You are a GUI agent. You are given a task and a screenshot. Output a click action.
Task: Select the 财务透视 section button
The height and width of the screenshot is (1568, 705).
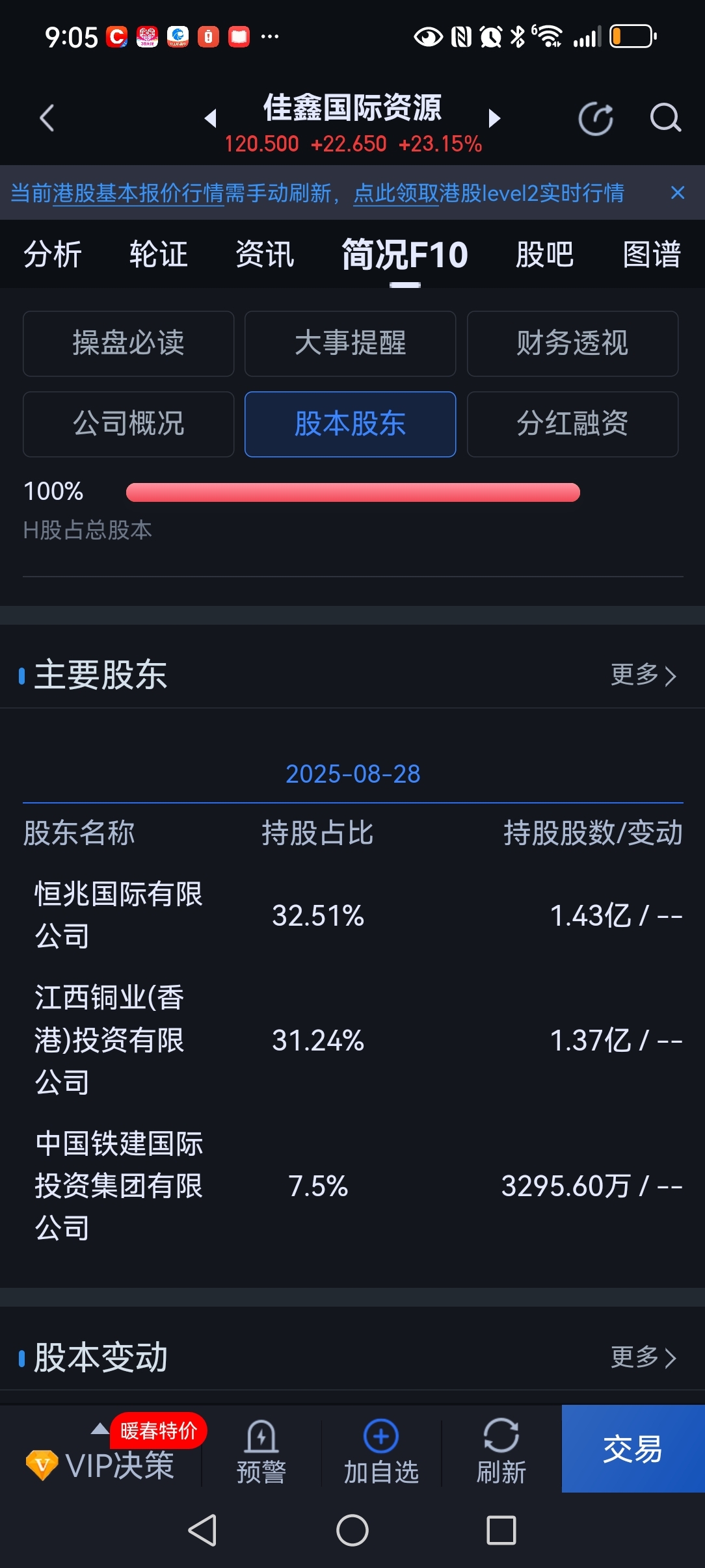572,343
